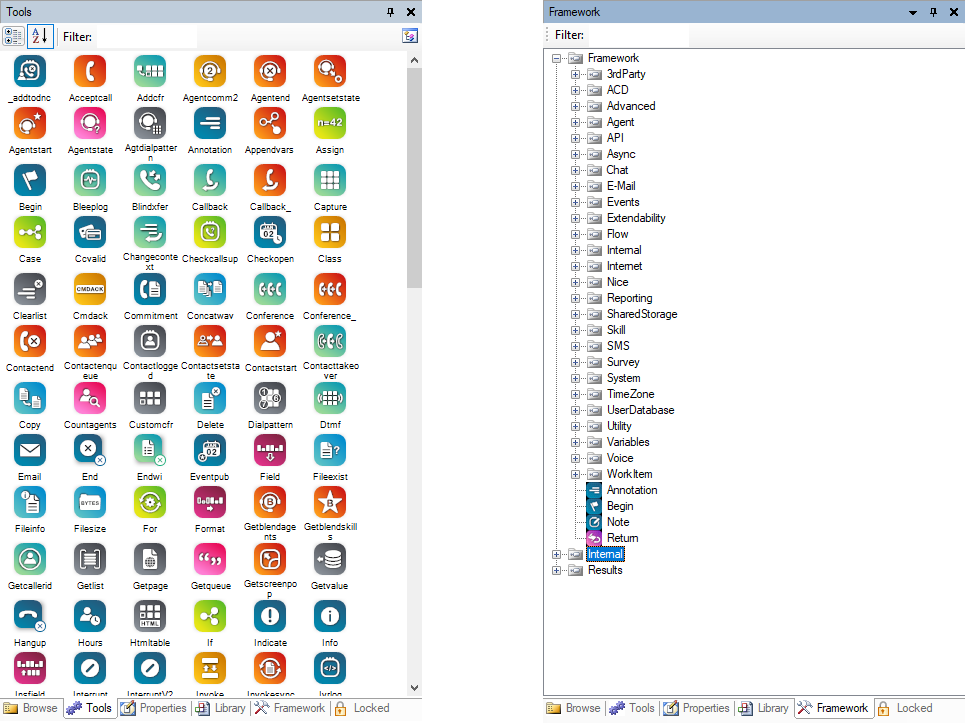Switch to the Properties tab in left panel
966x724 pixels.
(153, 708)
